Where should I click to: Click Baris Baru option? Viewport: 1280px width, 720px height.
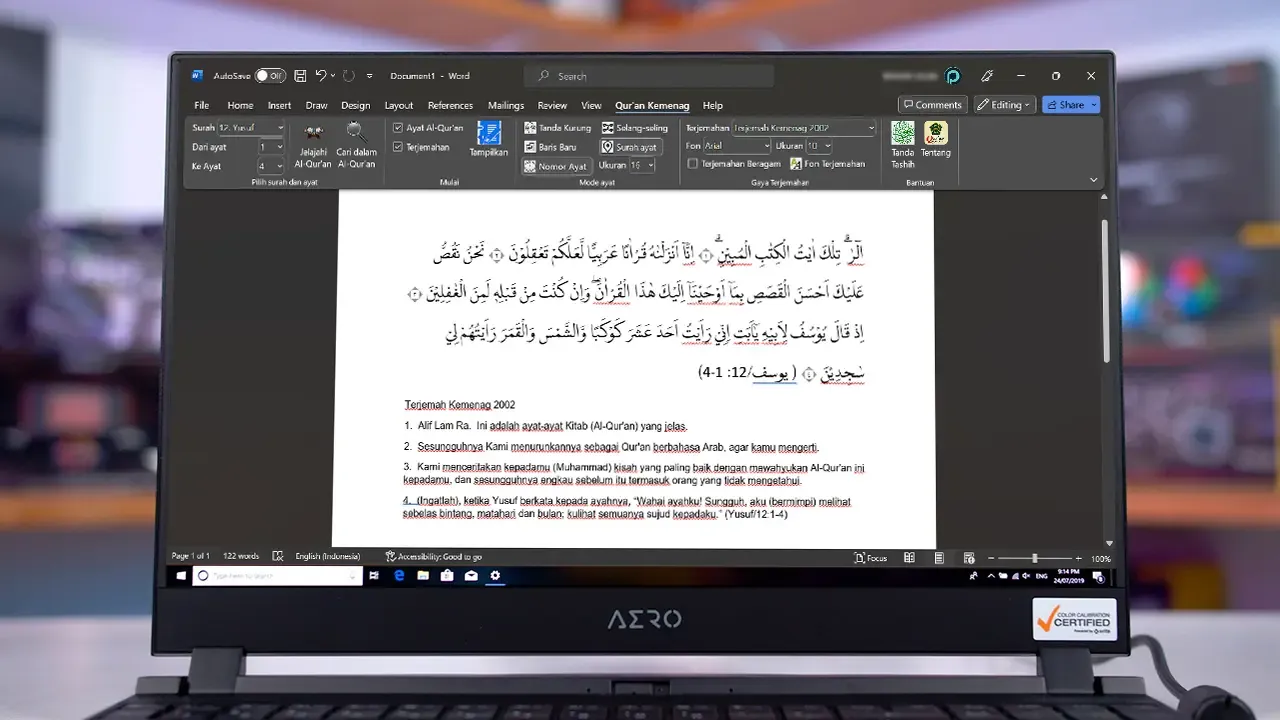pos(551,147)
